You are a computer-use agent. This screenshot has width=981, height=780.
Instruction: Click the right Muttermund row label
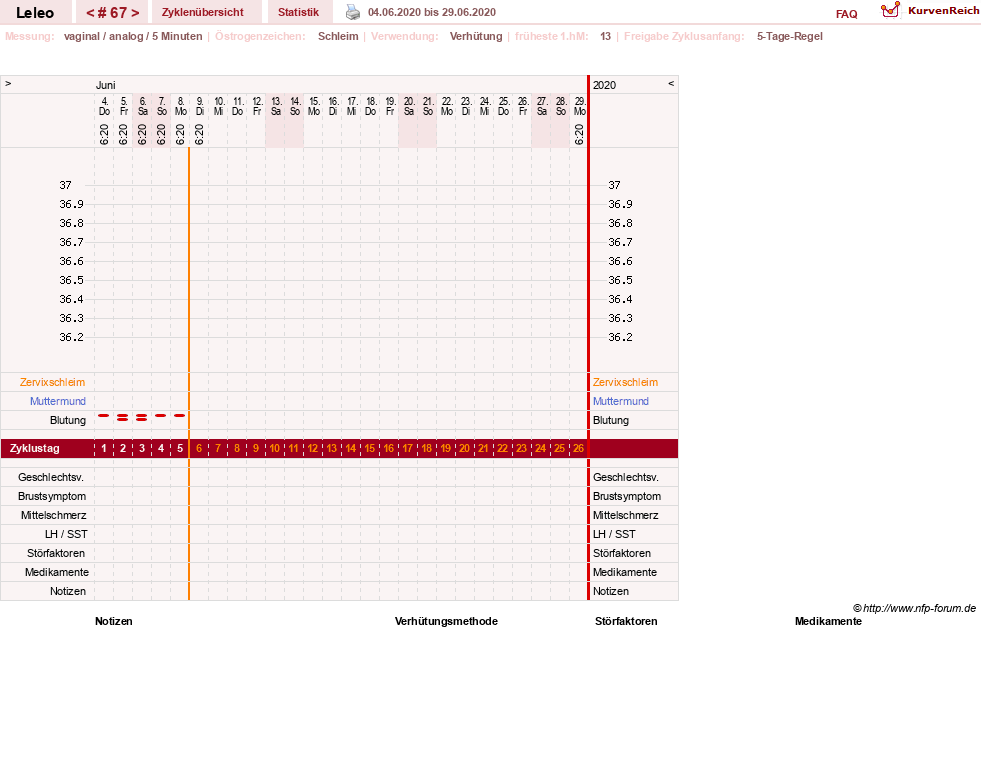(621, 401)
